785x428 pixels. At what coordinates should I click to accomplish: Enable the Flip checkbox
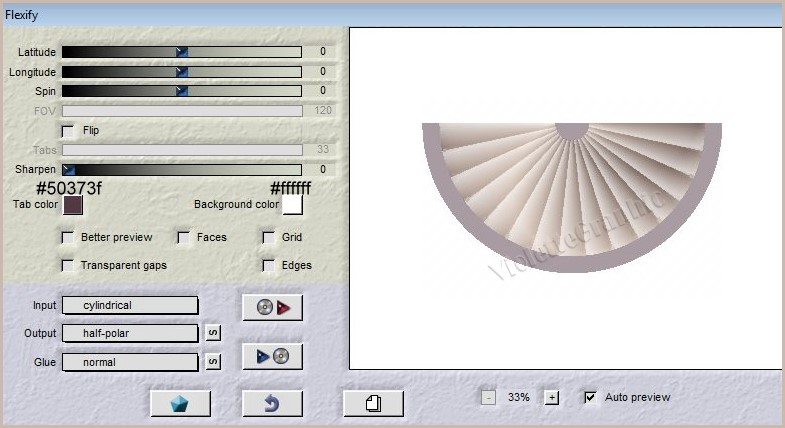[68, 131]
